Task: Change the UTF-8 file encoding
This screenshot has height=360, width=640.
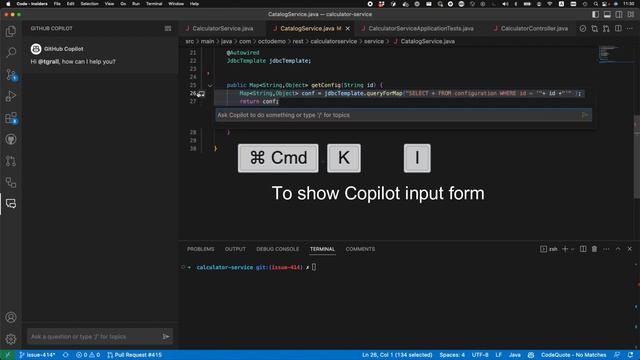Action: [480, 355]
